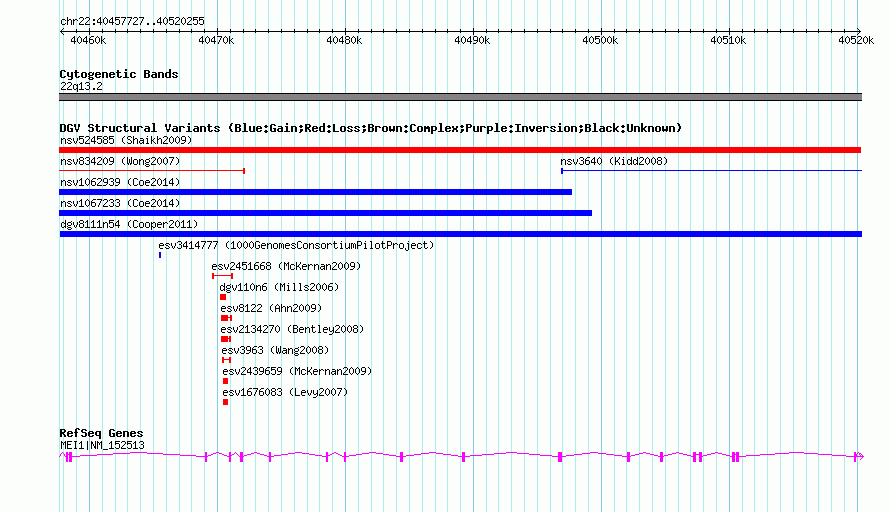This screenshot has width=890, height=512.
Task: Click the 40470k ruler tick label
Action: [x=216, y=40]
